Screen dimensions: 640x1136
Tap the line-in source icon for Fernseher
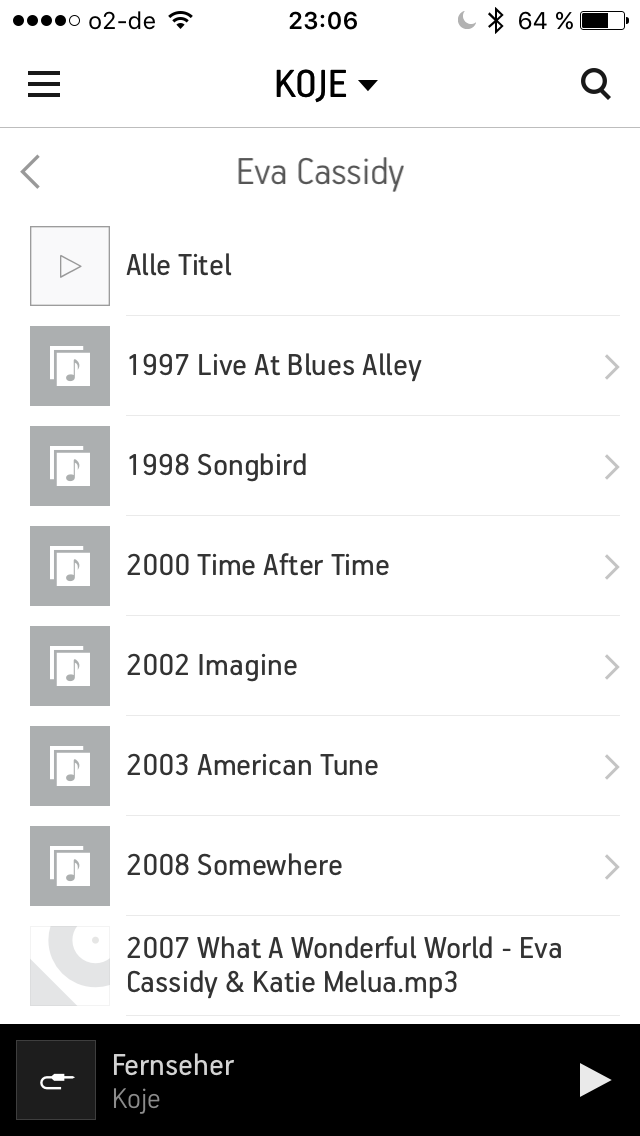(x=56, y=1080)
